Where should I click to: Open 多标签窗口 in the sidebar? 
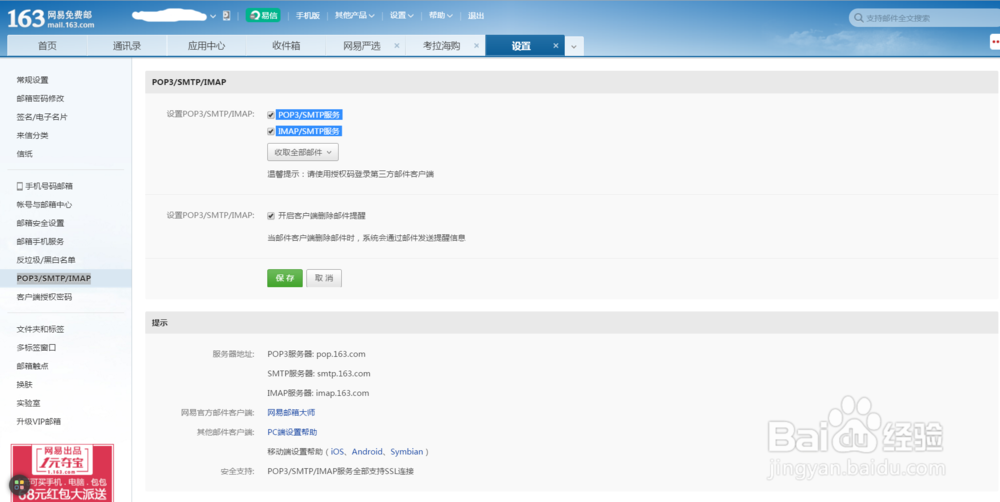tap(36, 348)
